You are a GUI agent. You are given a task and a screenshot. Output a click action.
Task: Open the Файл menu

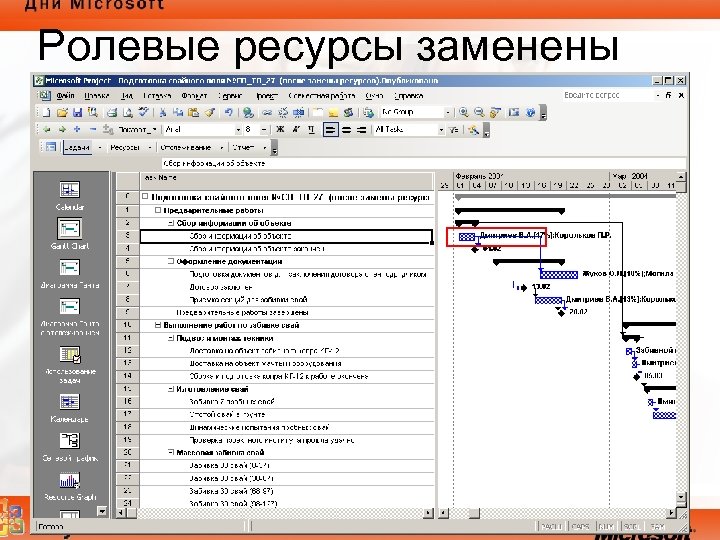[x=66, y=96]
